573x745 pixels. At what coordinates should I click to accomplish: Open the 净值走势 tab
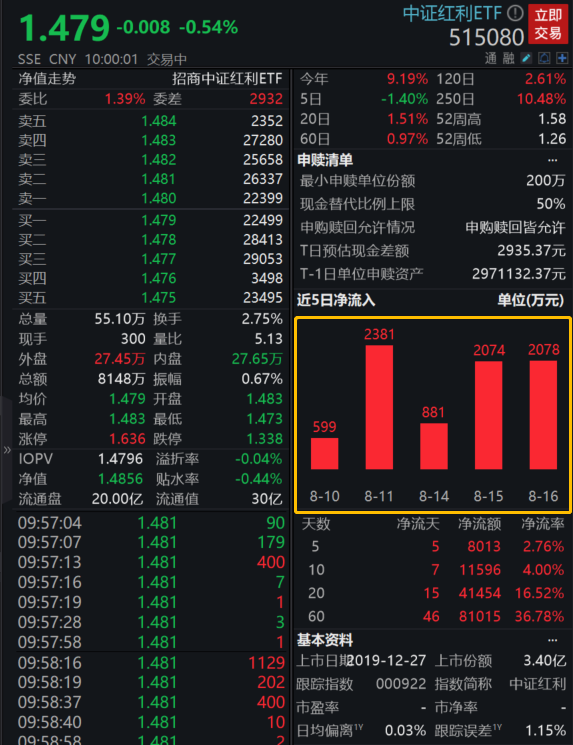click(47, 79)
